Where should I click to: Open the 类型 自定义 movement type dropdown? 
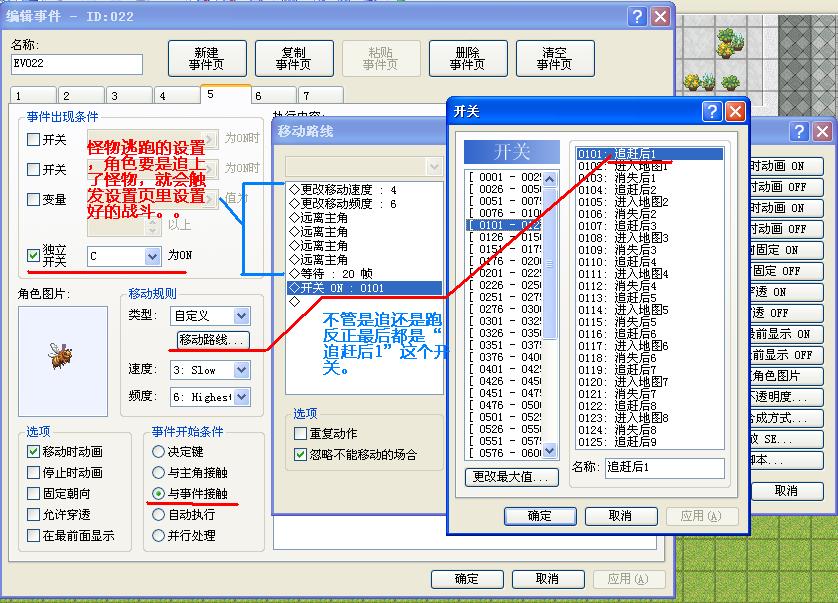click(242, 316)
